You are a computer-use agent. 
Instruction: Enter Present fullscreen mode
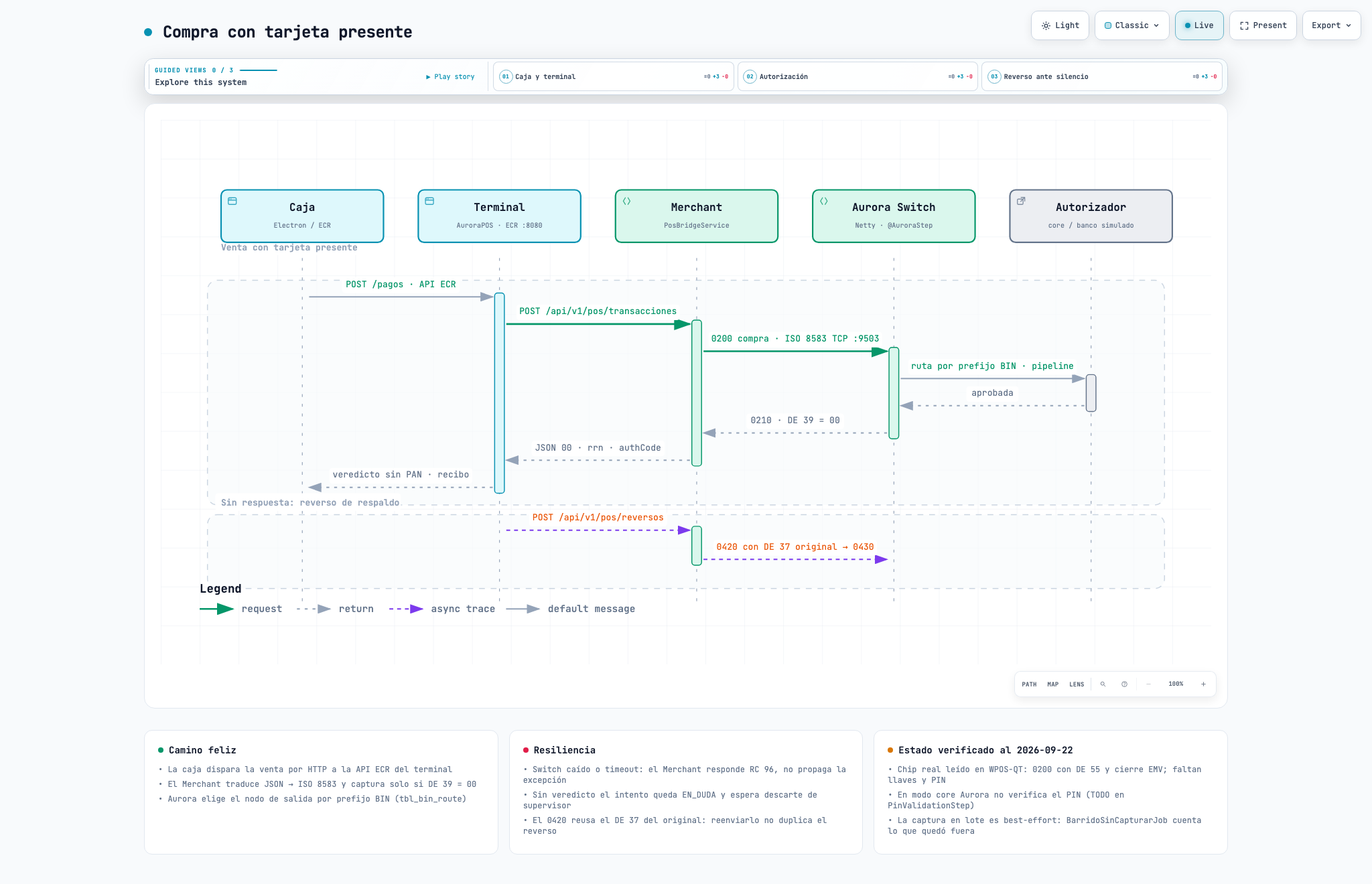[1263, 25]
